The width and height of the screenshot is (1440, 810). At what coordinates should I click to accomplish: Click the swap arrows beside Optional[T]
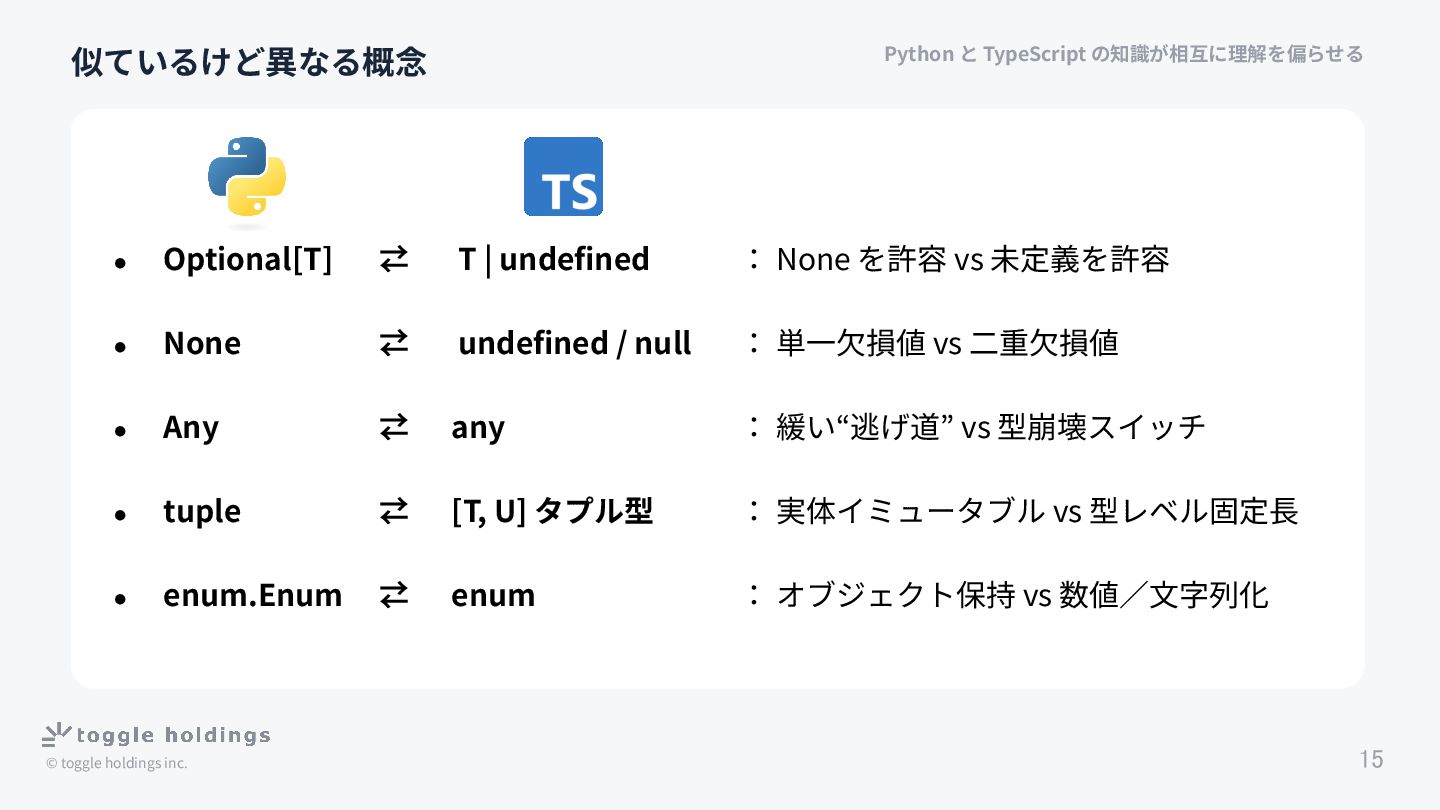[394, 259]
